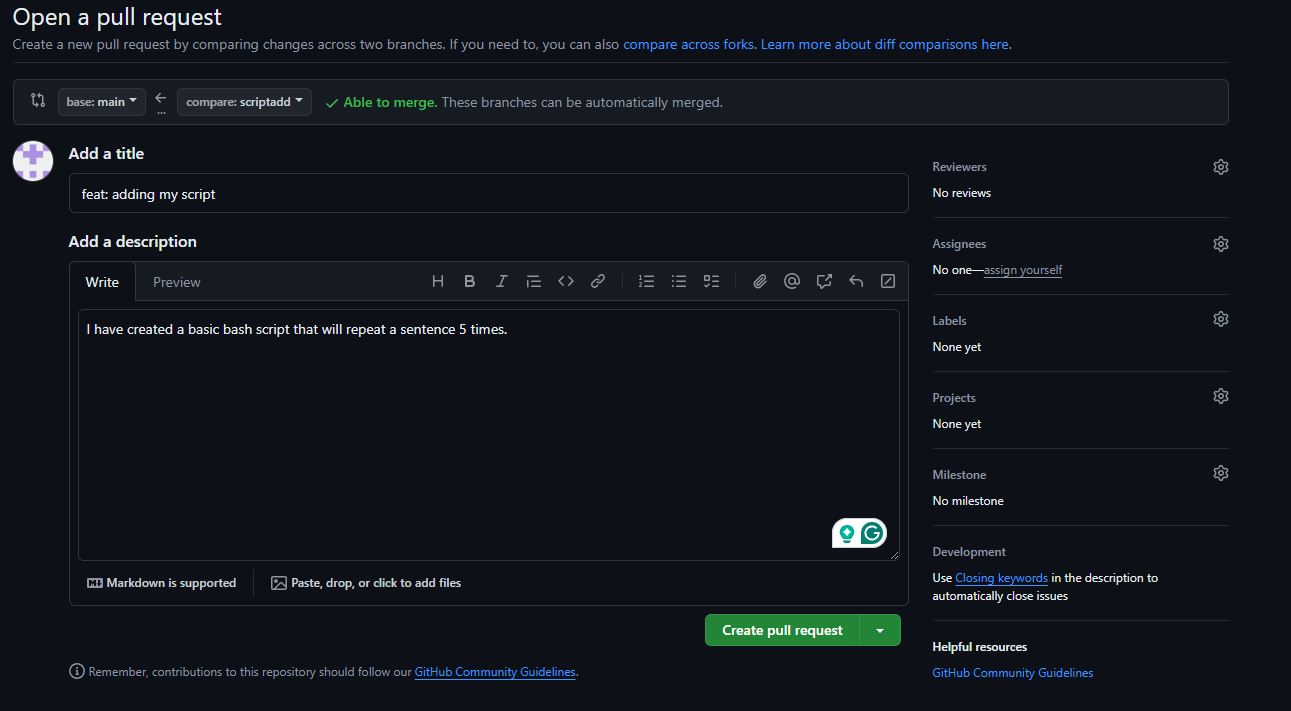Viewport: 1291px width, 711px height.
Task: Open the Closing keywords link
Action: pyautogui.click(x=1001, y=578)
